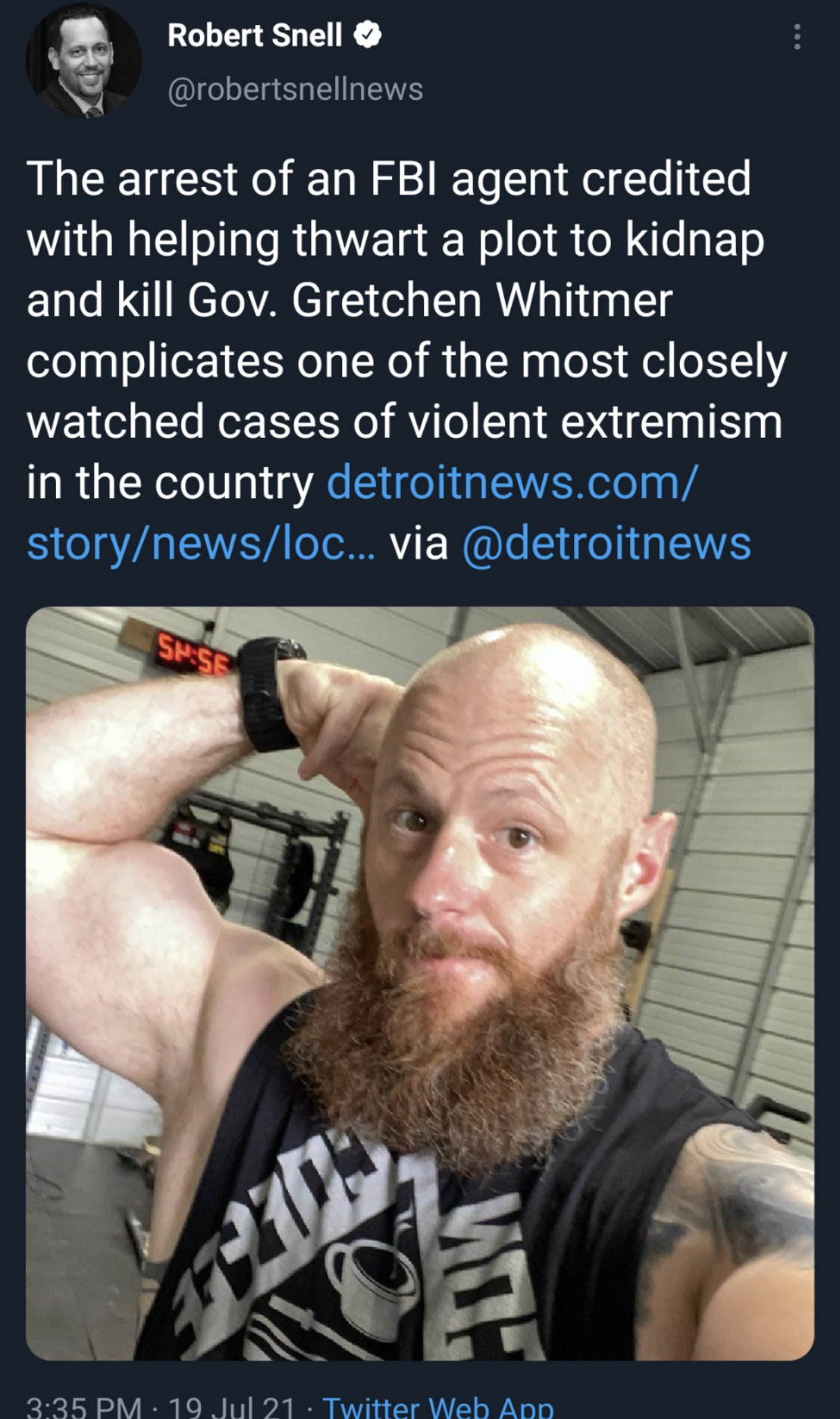Viewport: 840px width, 1419px height.
Task: Click the blue verified badge
Action: (368, 35)
